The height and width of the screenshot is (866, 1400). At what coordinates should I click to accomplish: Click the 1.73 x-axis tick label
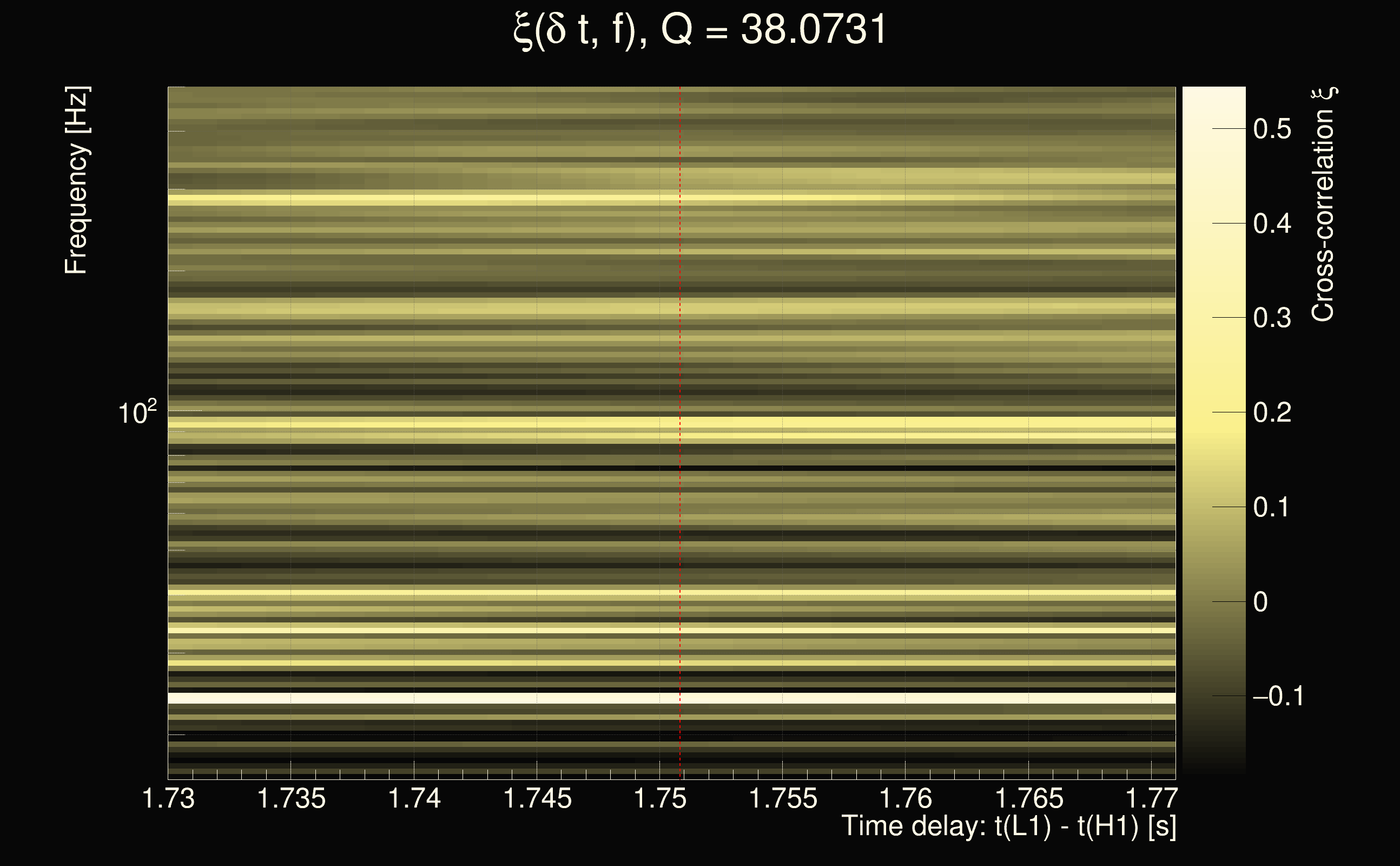(168, 798)
